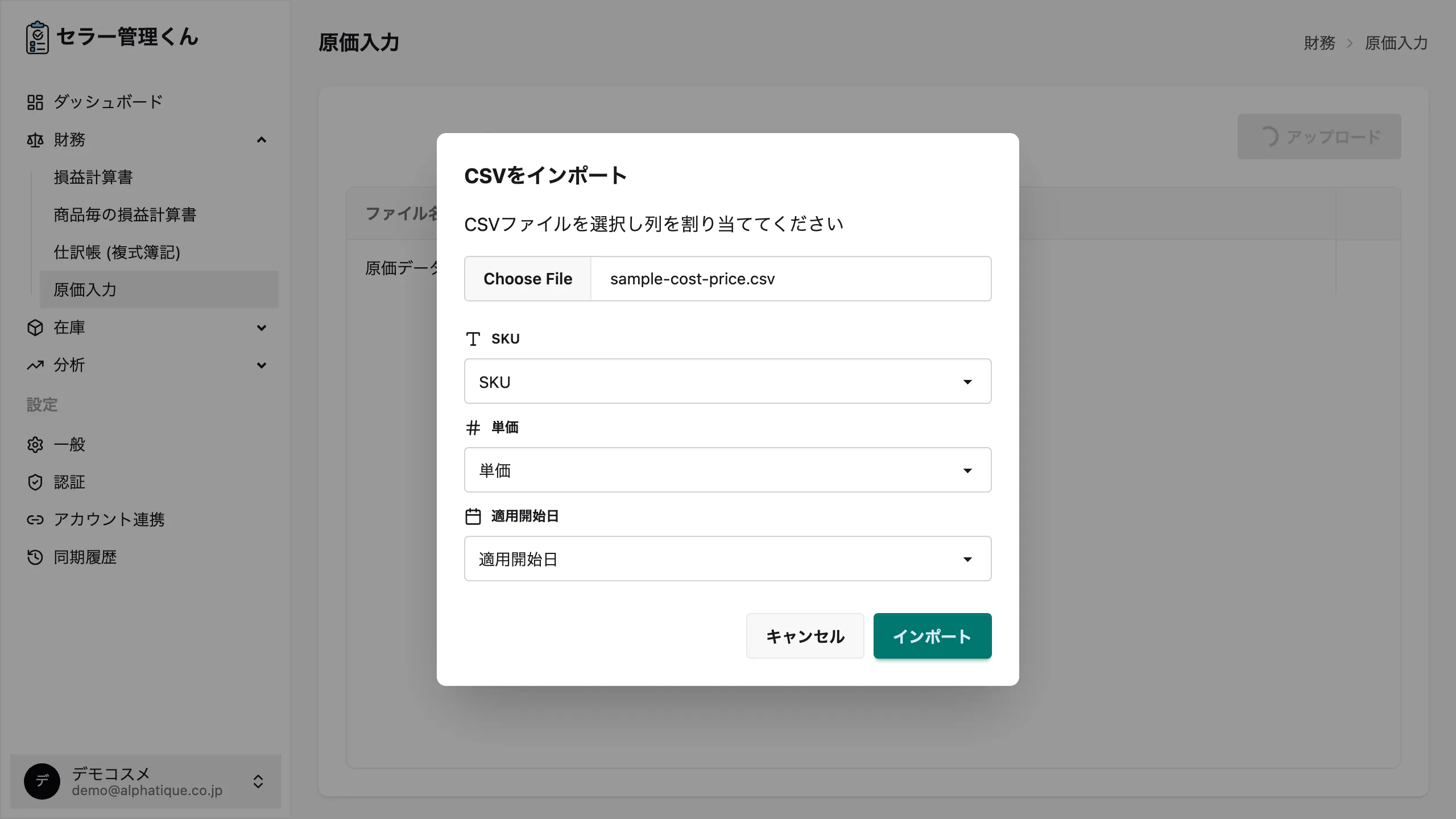The width and height of the screenshot is (1456, 819).
Task: Click the 認証 shield icon
Action: (35, 482)
